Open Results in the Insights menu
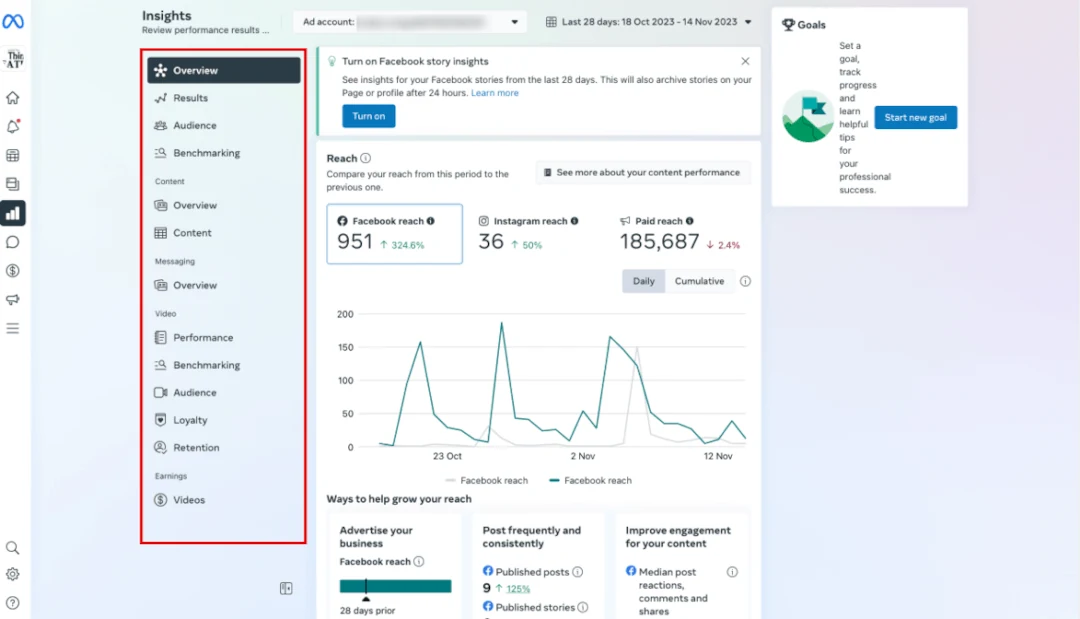This screenshot has height=619, width=1080. [x=224, y=98]
